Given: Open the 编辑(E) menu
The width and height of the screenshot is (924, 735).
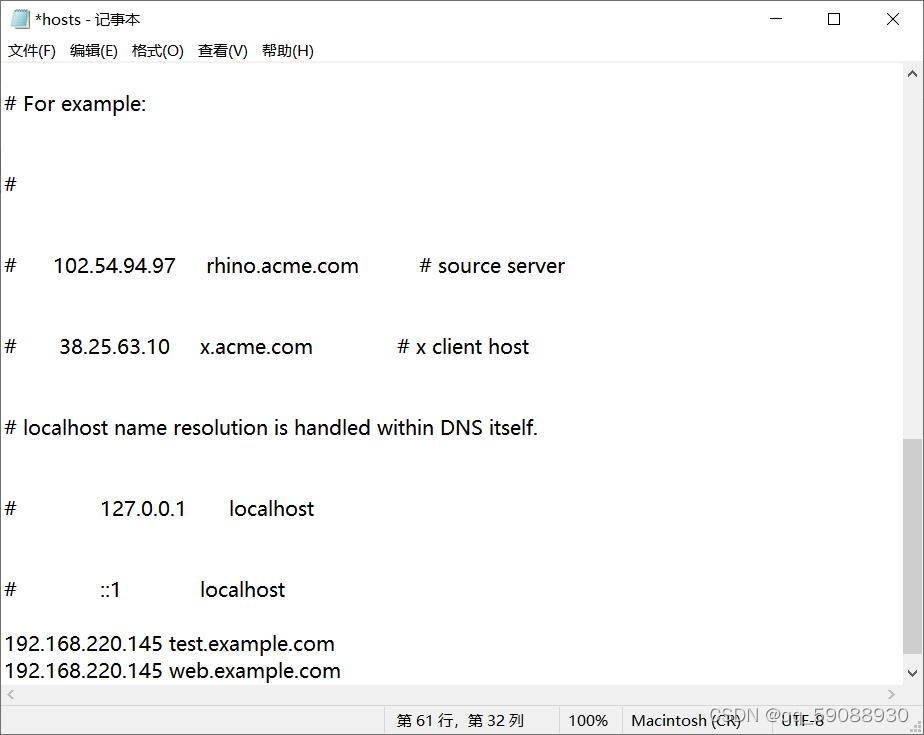Looking at the screenshot, I should [x=94, y=51].
